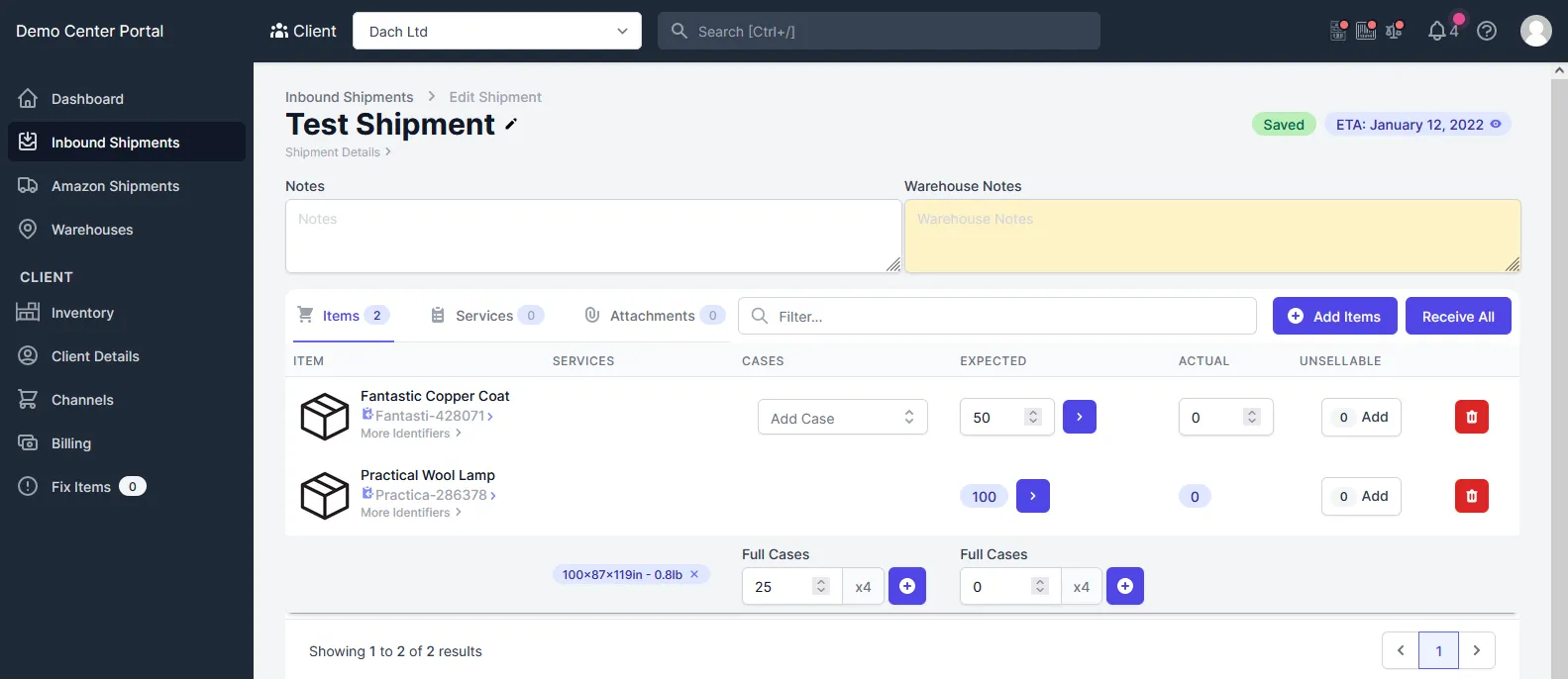Increment the expected quantity 50 stepper
This screenshot has height=679, width=1568.
point(1033,413)
